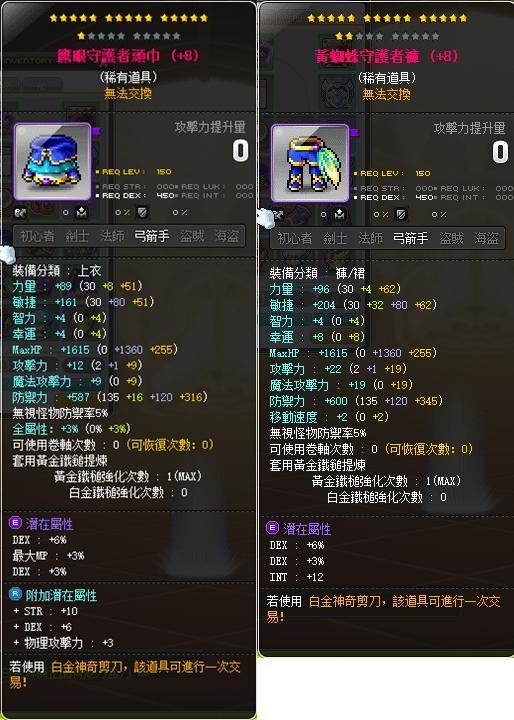Click the 鷹眼守護者頭巾 (+8) item title

click(128, 56)
